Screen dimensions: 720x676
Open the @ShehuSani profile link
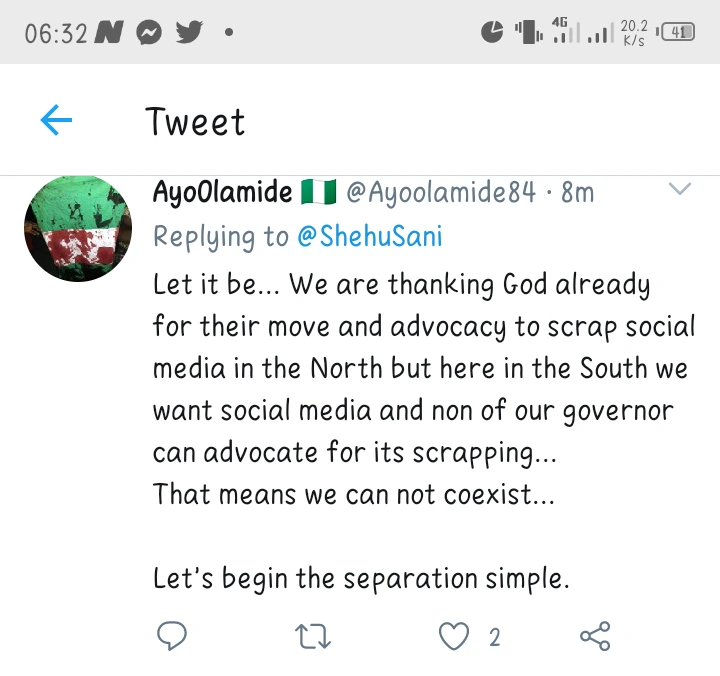pos(369,237)
